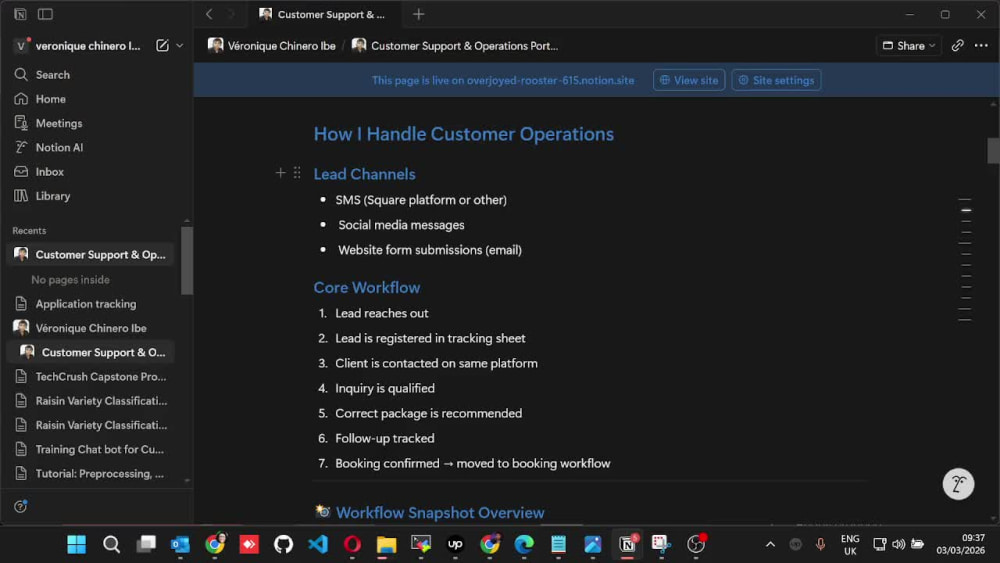
Task: Click the Lead Channels heading
Action: coord(364,174)
